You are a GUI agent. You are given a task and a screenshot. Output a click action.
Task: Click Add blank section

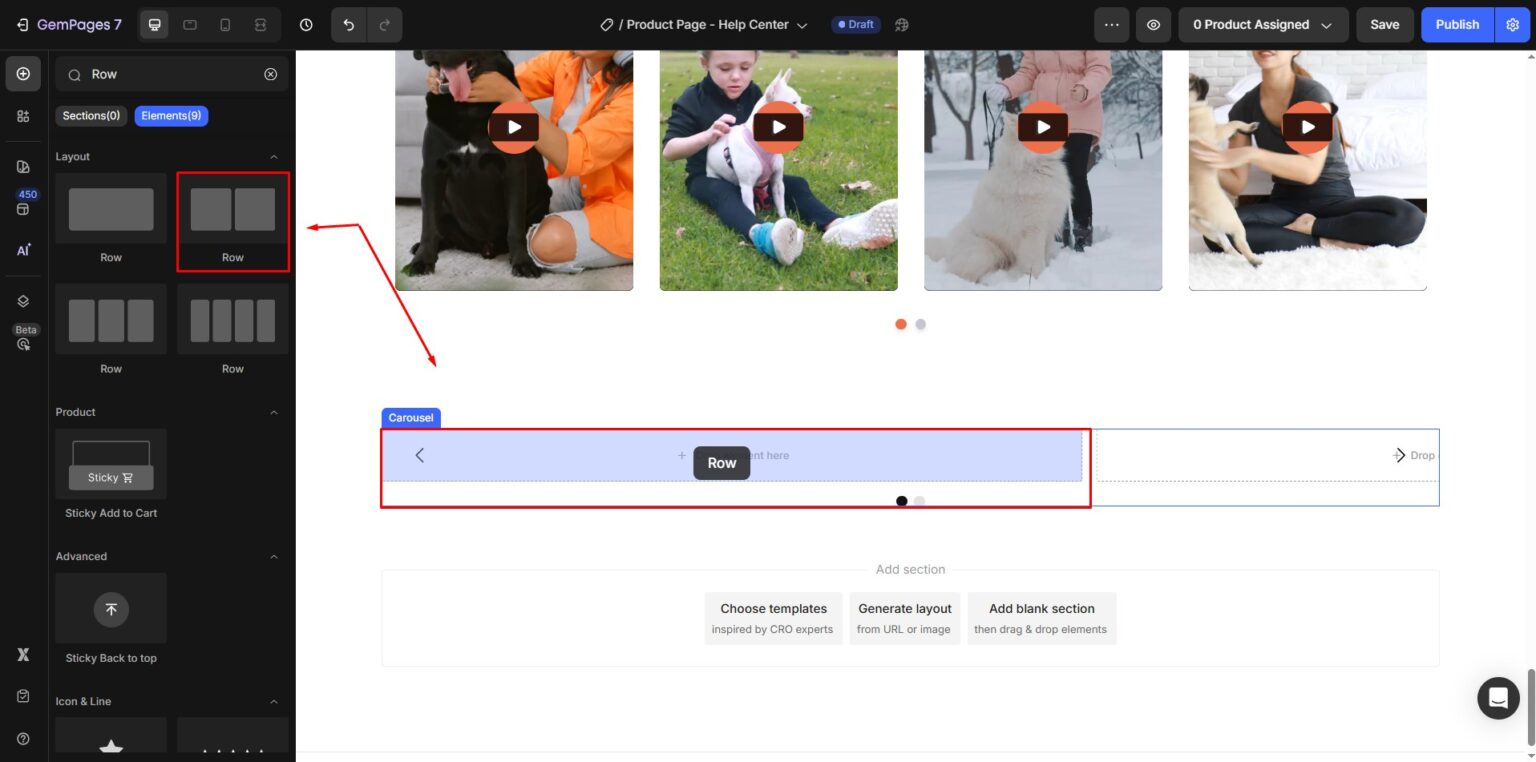point(1041,618)
